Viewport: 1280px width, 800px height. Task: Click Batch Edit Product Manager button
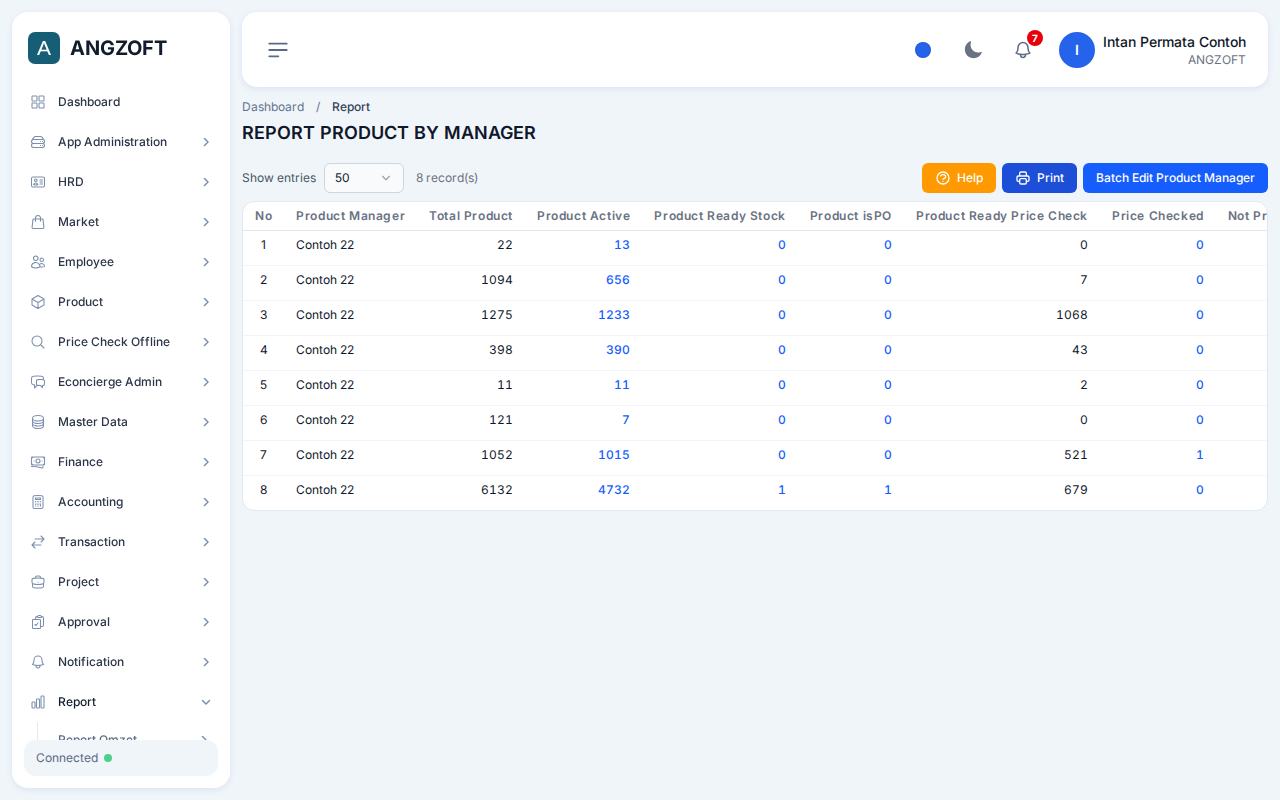pos(1175,178)
